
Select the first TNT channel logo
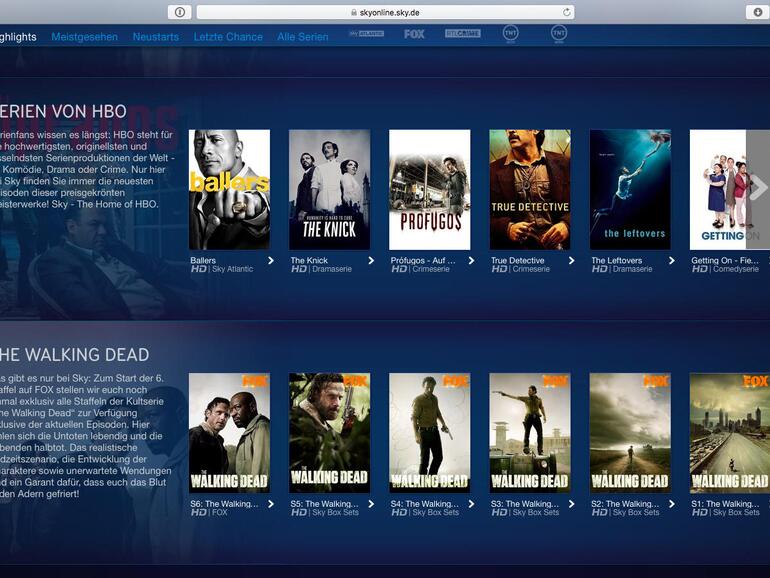(511, 33)
